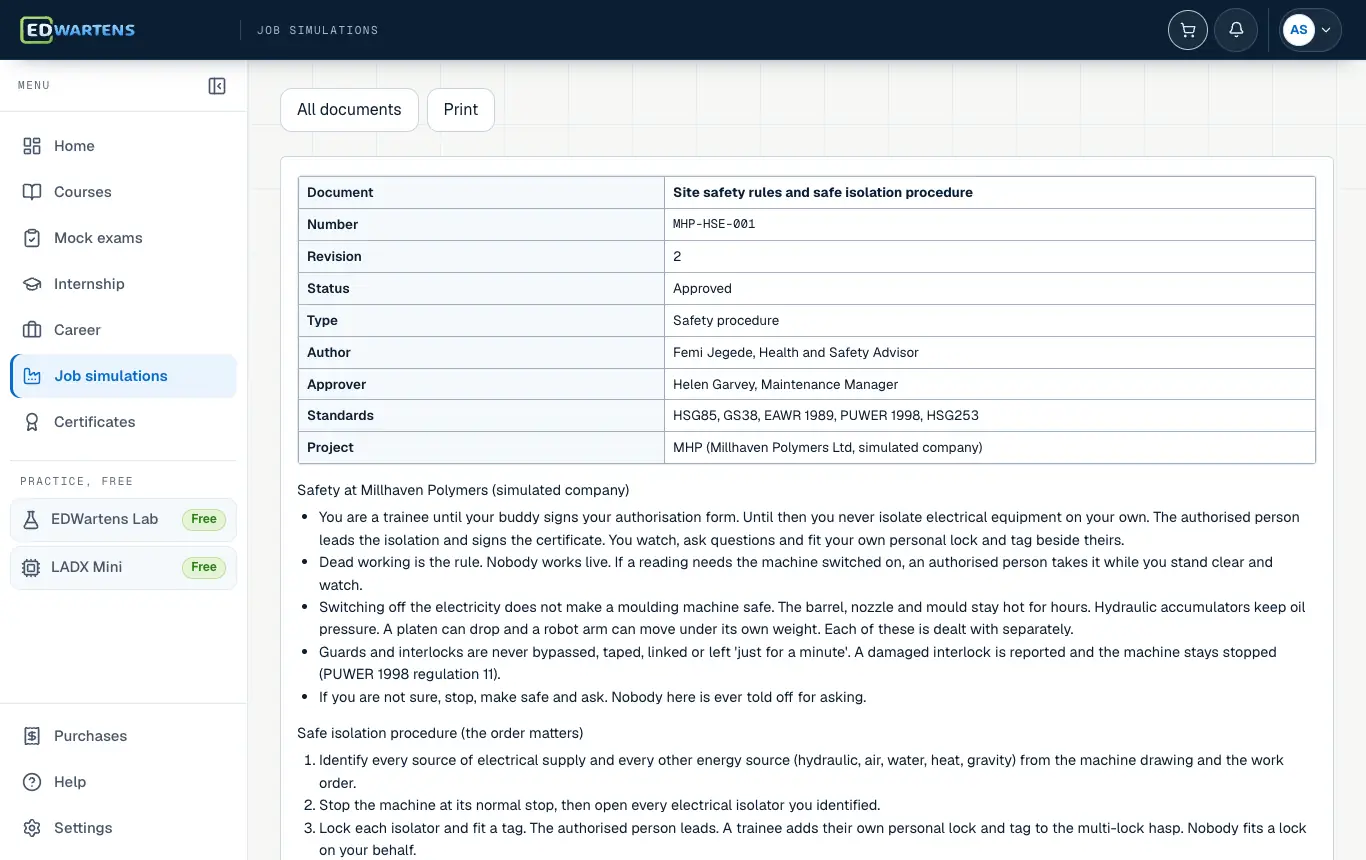Go to Home page
Image resolution: width=1366 pixels, height=860 pixels.
[123, 146]
